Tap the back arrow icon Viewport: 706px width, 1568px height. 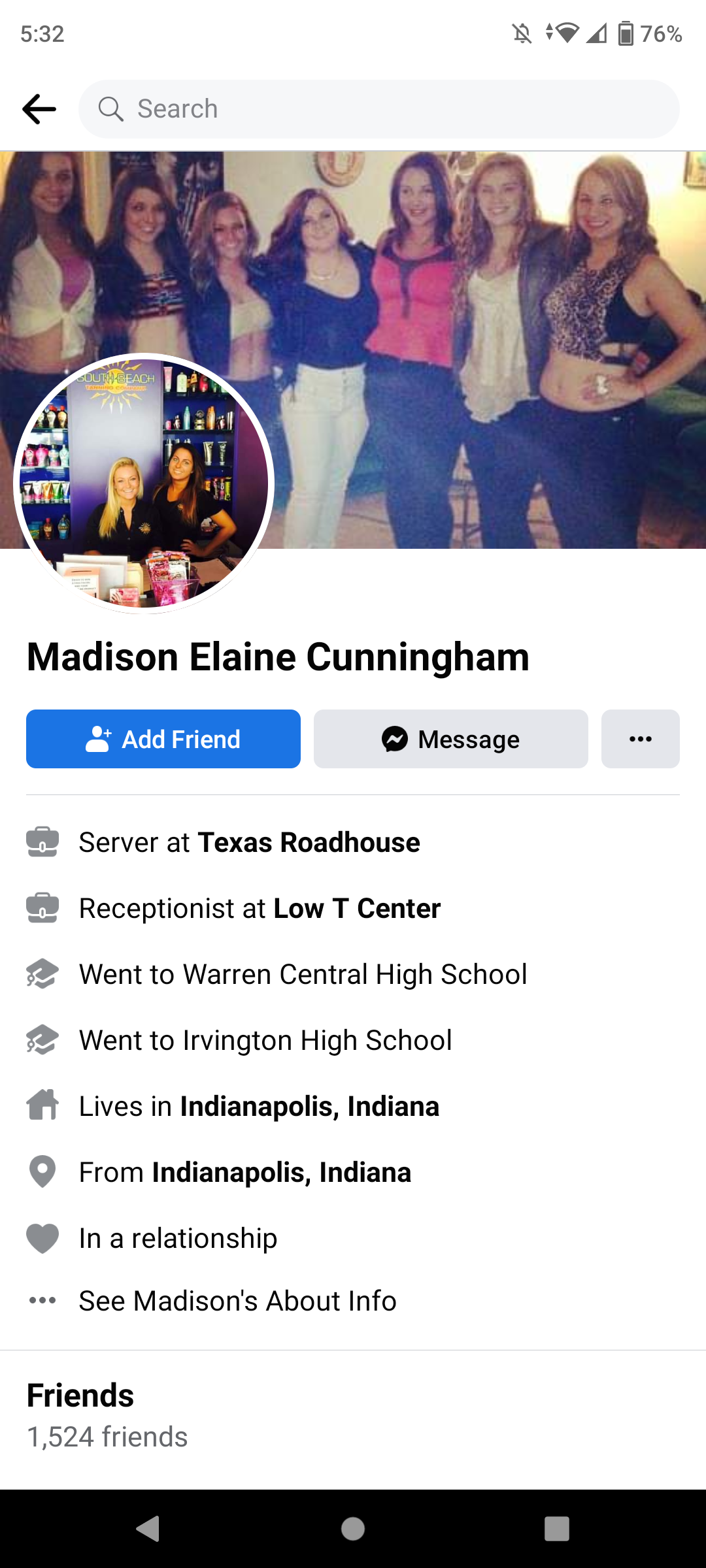(39, 109)
